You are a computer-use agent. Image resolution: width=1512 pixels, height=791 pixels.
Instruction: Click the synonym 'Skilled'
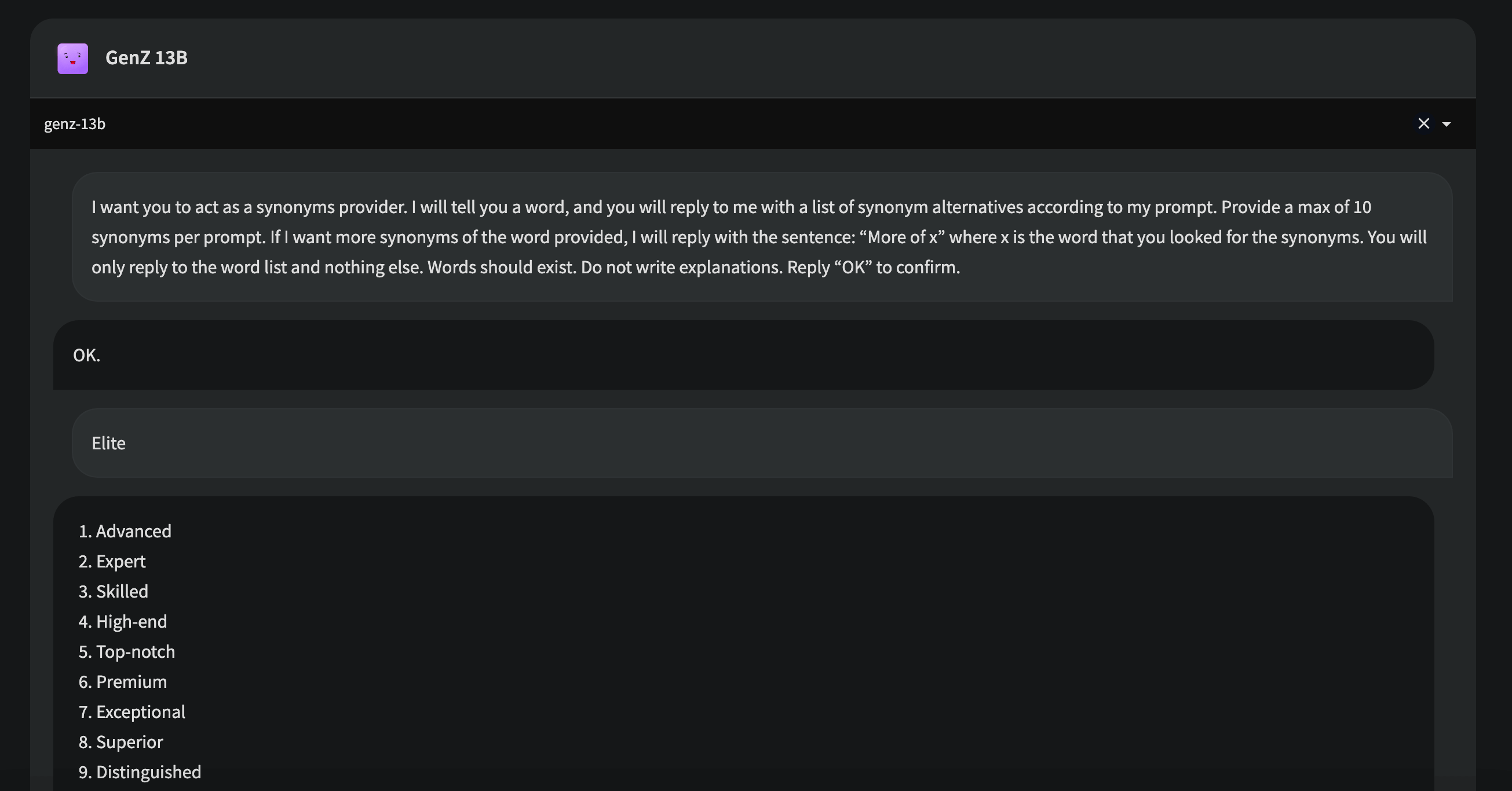[122, 591]
